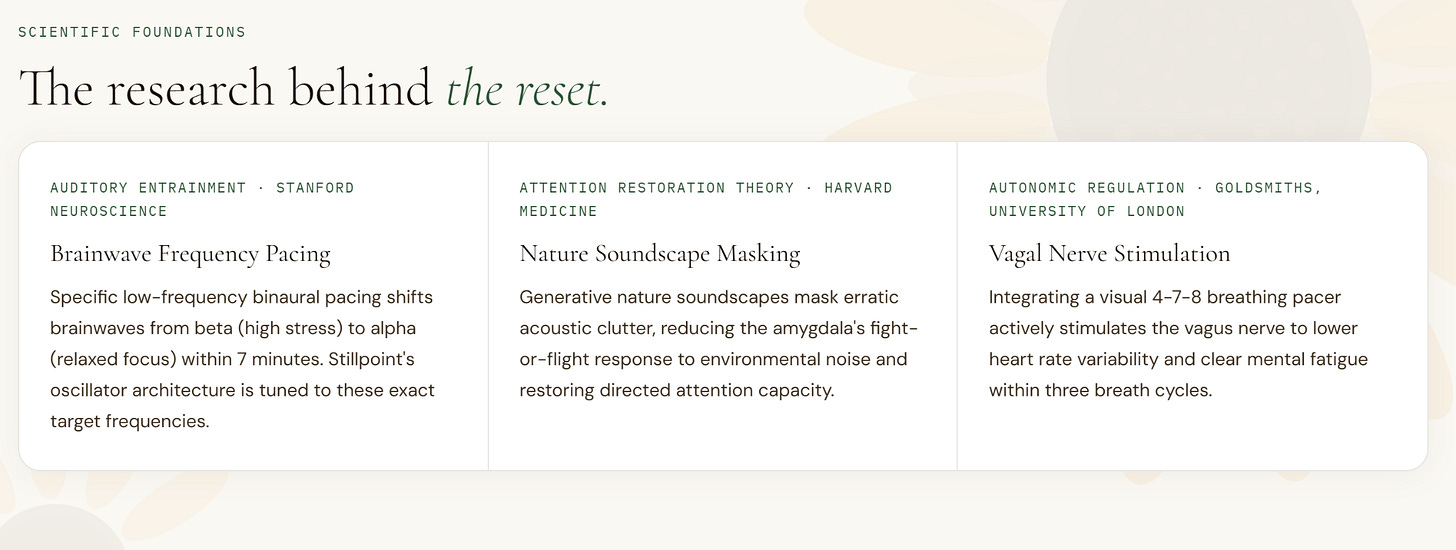Image resolution: width=1456 pixels, height=550 pixels.
Task: Click the heading 'The research behind the reset'
Action: [313, 88]
